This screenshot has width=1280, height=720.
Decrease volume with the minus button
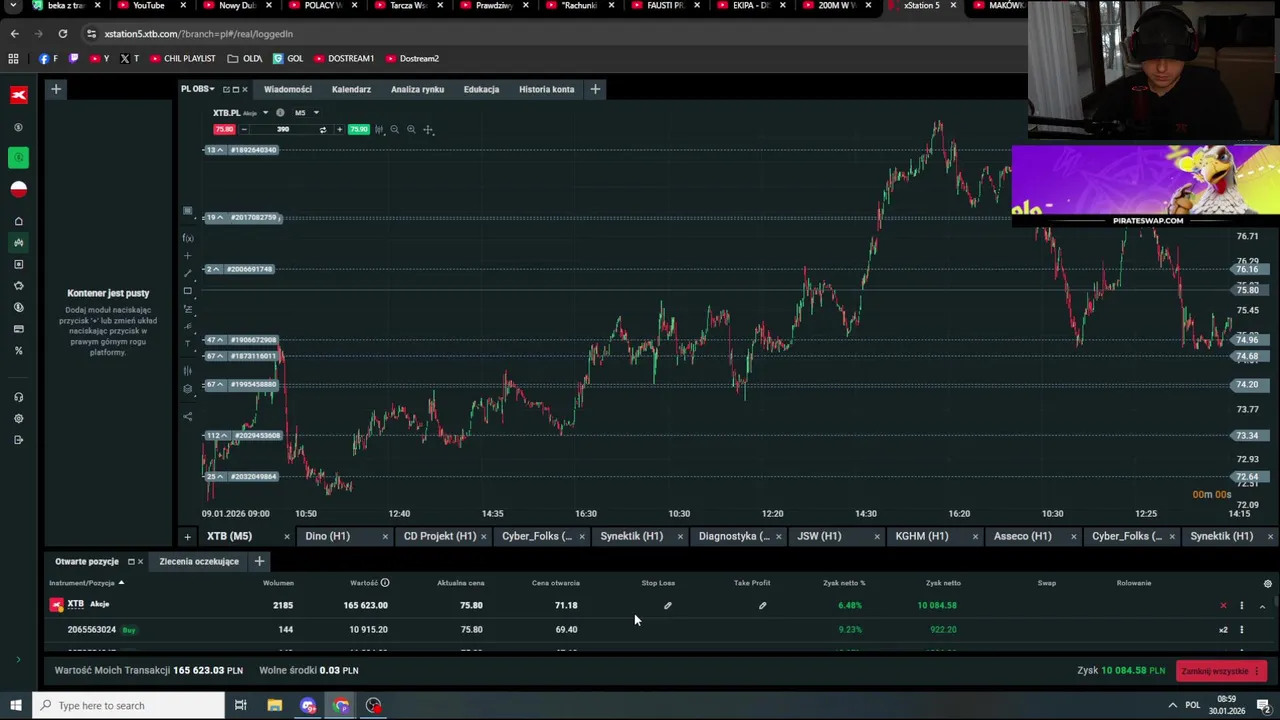(244, 130)
